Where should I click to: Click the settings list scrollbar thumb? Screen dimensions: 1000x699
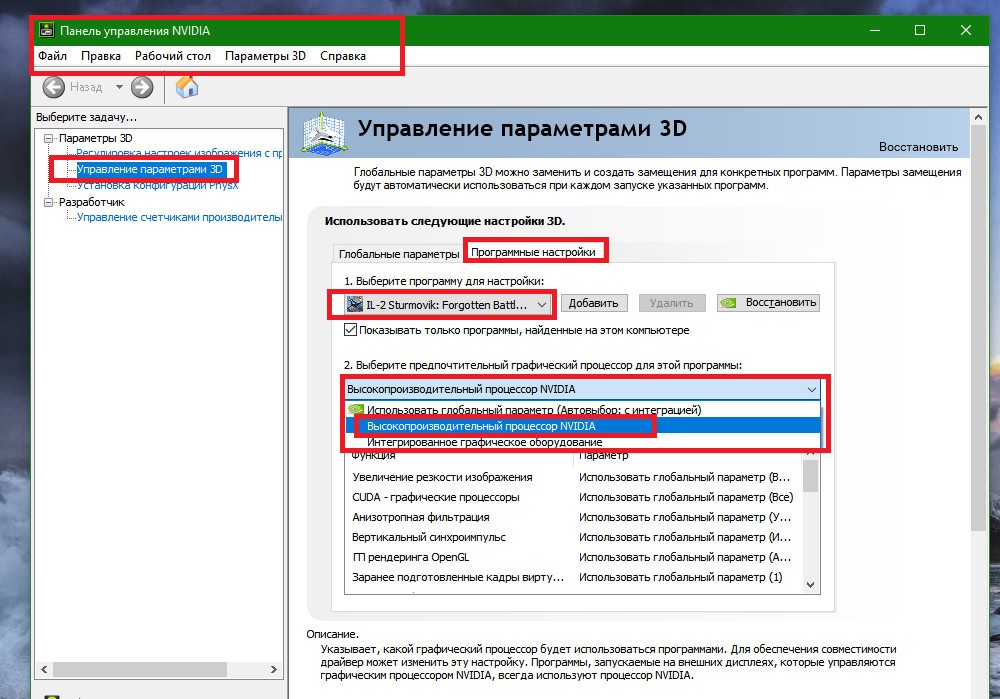coord(811,476)
